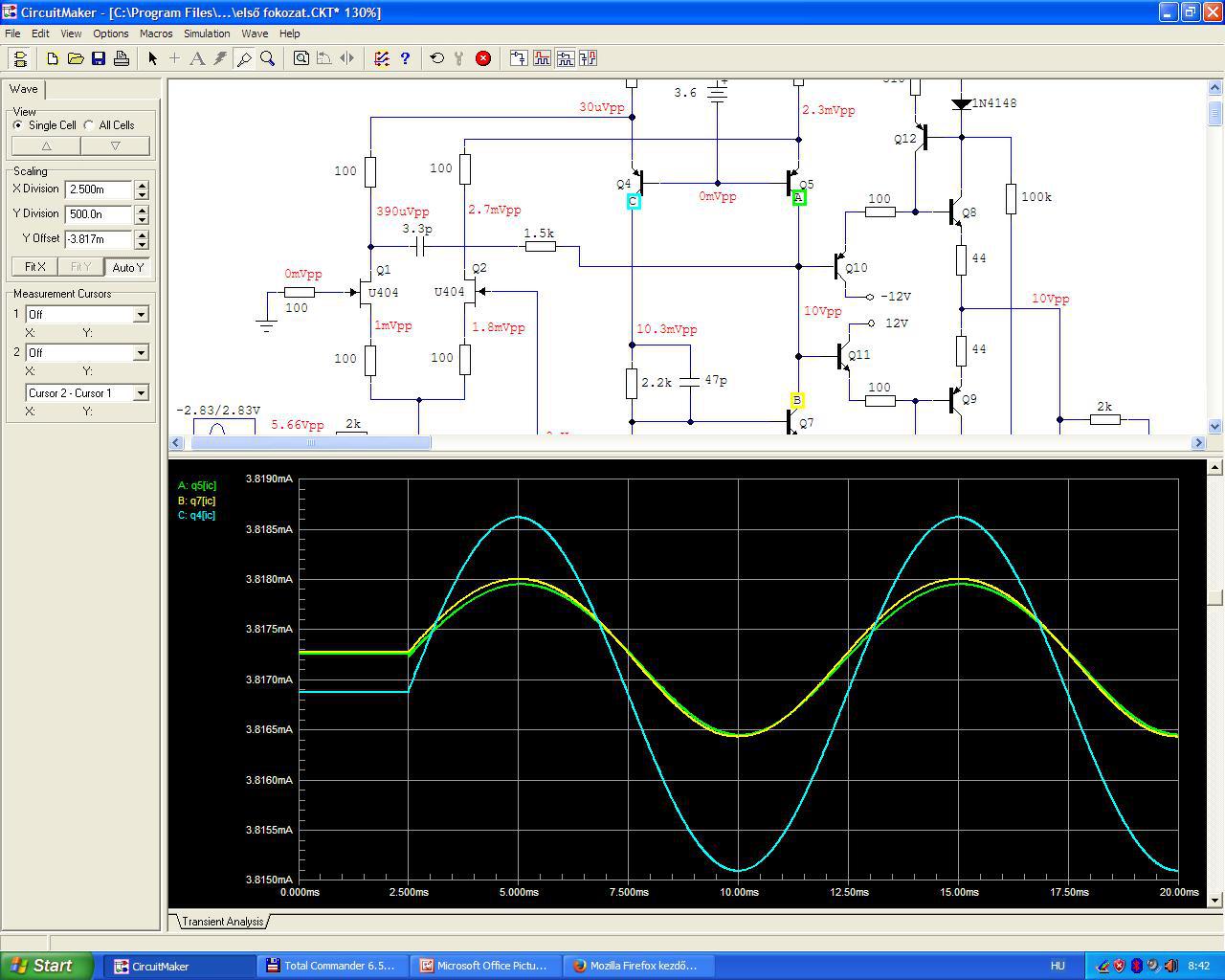Select the Arrow pointer tool
The height and width of the screenshot is (980, 1225).
point(152,58)
